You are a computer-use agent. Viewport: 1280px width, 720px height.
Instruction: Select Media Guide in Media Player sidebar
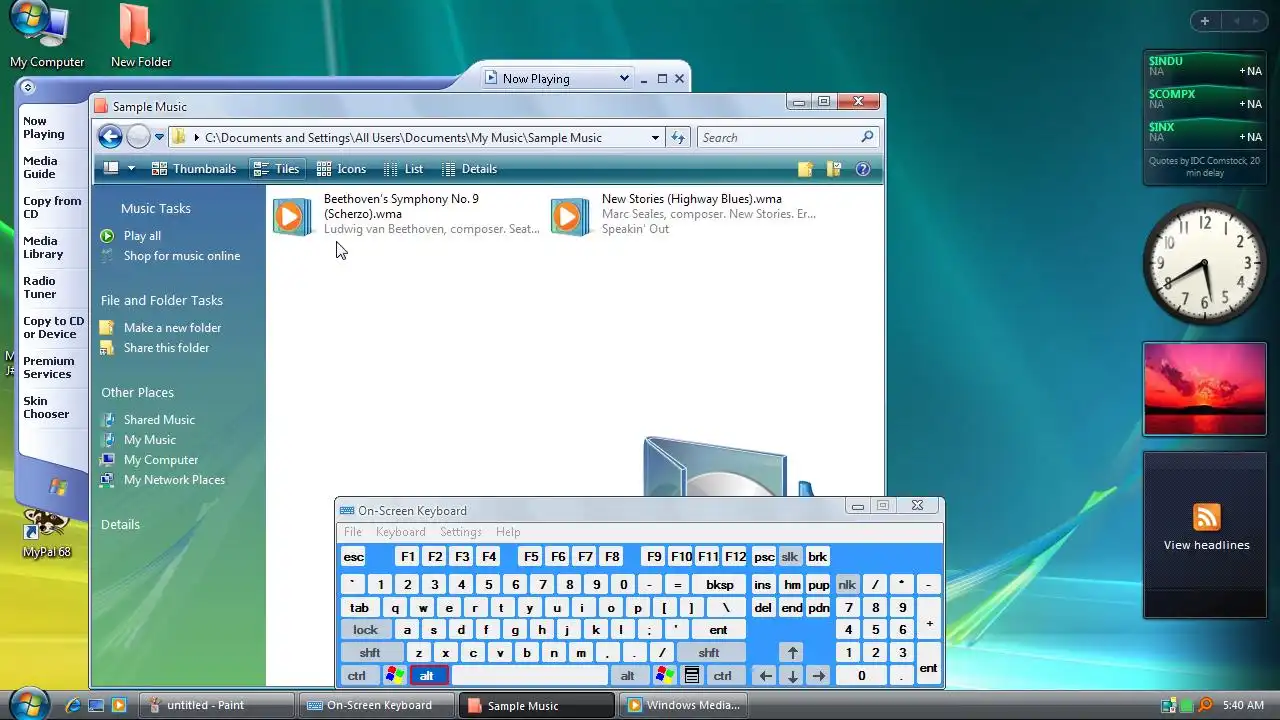[40, 167]
